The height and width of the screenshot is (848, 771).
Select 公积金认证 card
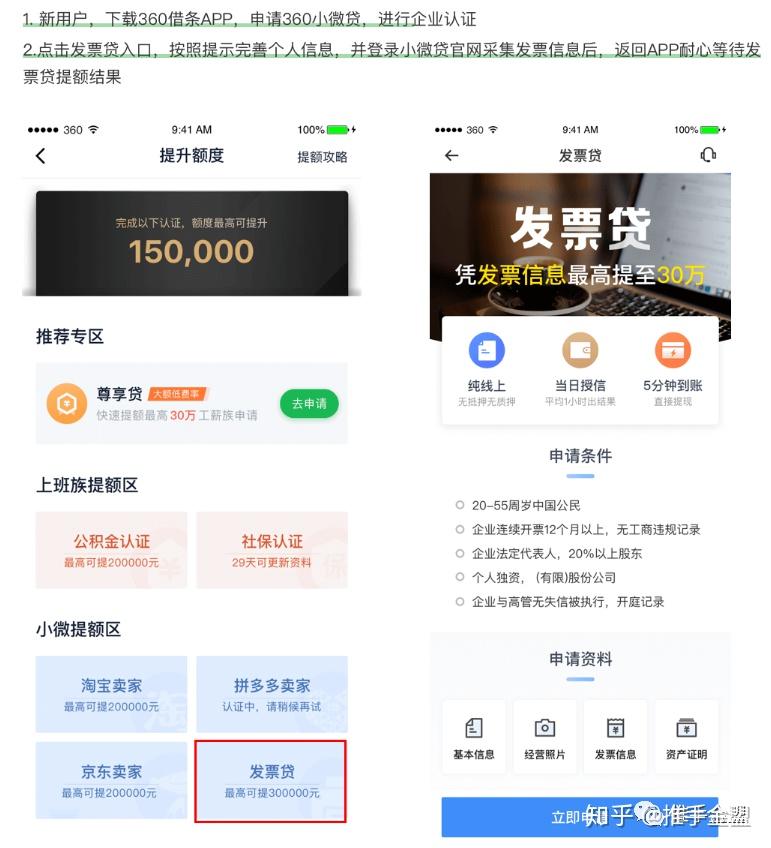click(x=111, y=550)
